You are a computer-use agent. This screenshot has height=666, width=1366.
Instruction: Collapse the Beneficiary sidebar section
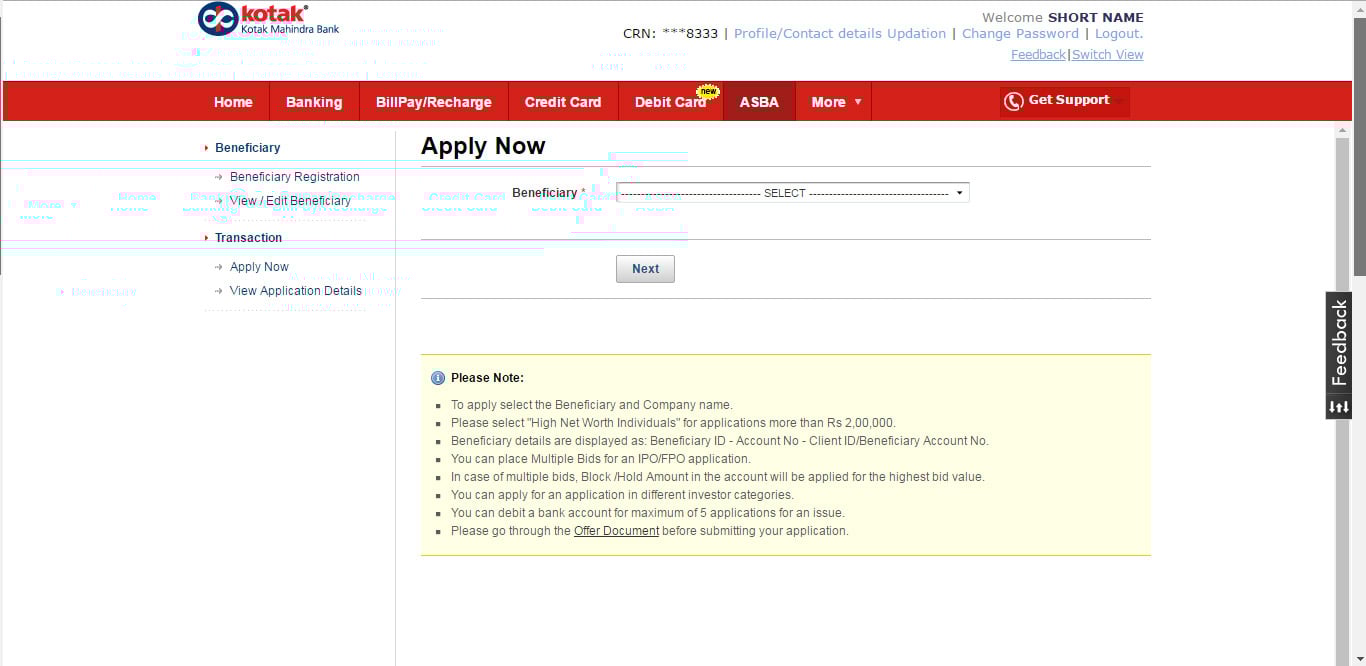(x=246, y=148)
